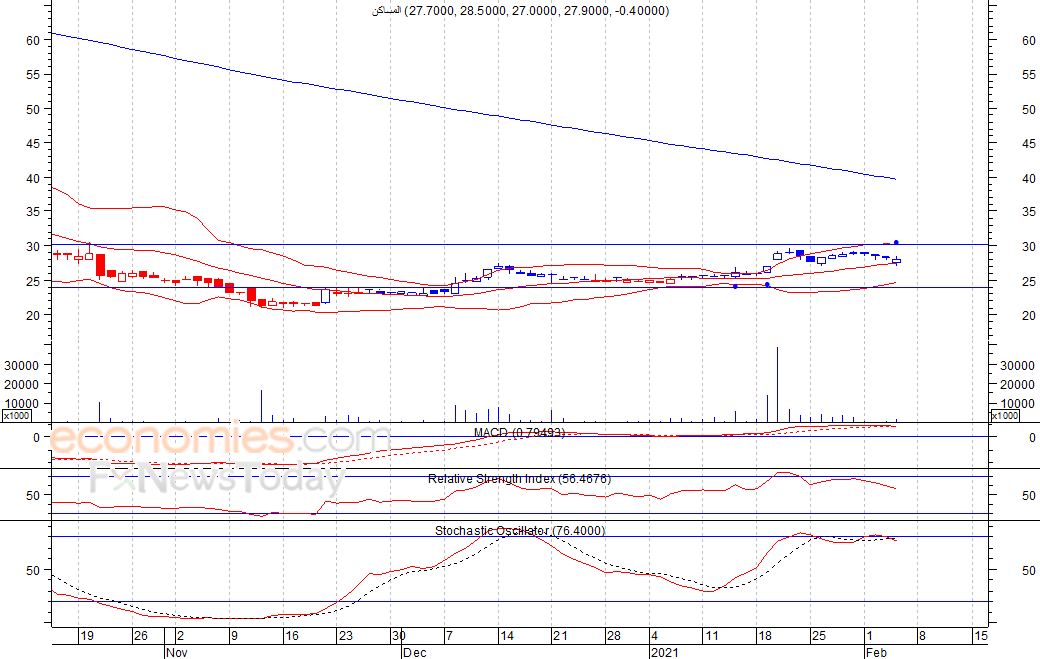Click the Feb month label on time axis
1040x659 pixels.
coord(876,652)
